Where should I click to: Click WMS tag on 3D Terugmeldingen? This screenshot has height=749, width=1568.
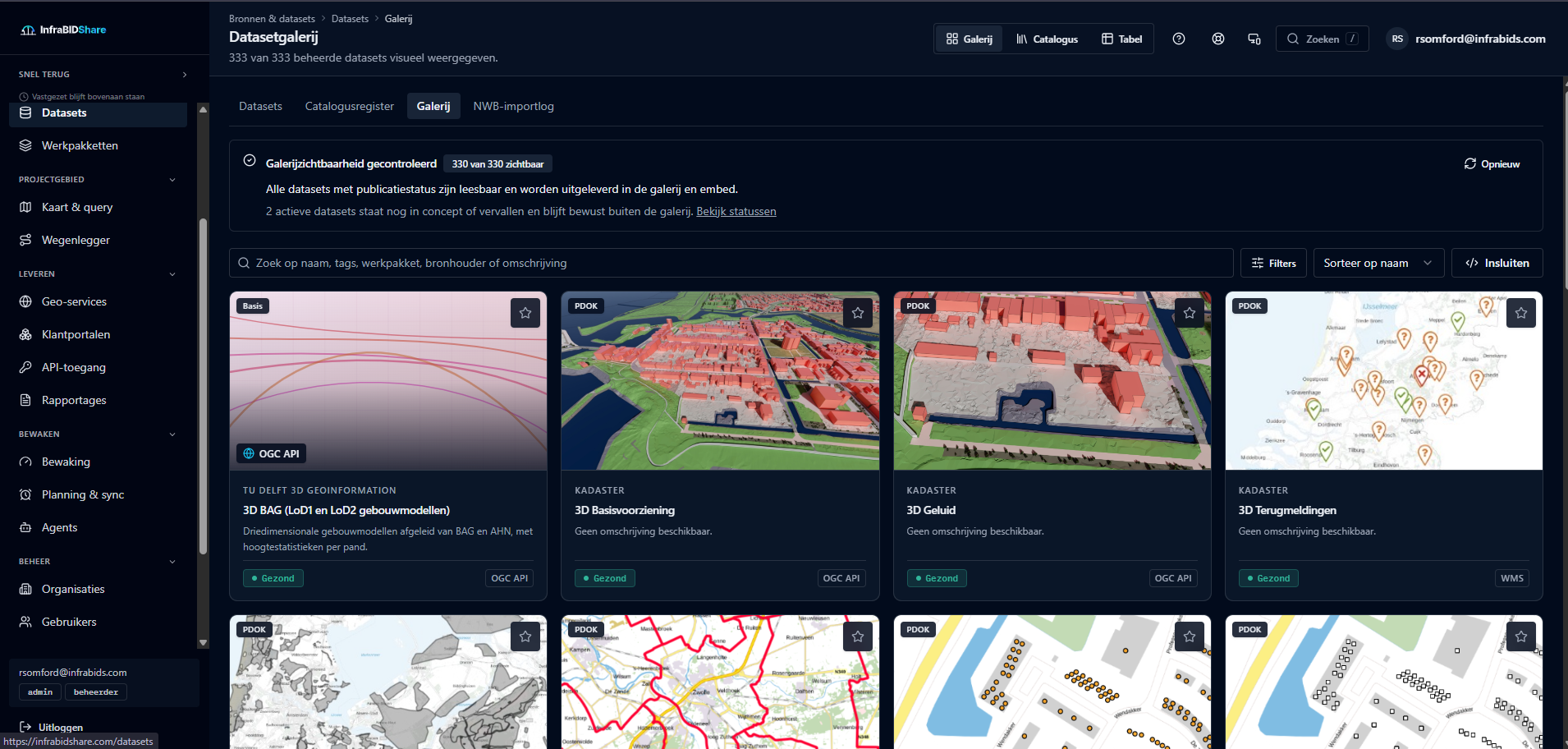pyautogui.click(x=1512, y=578)
